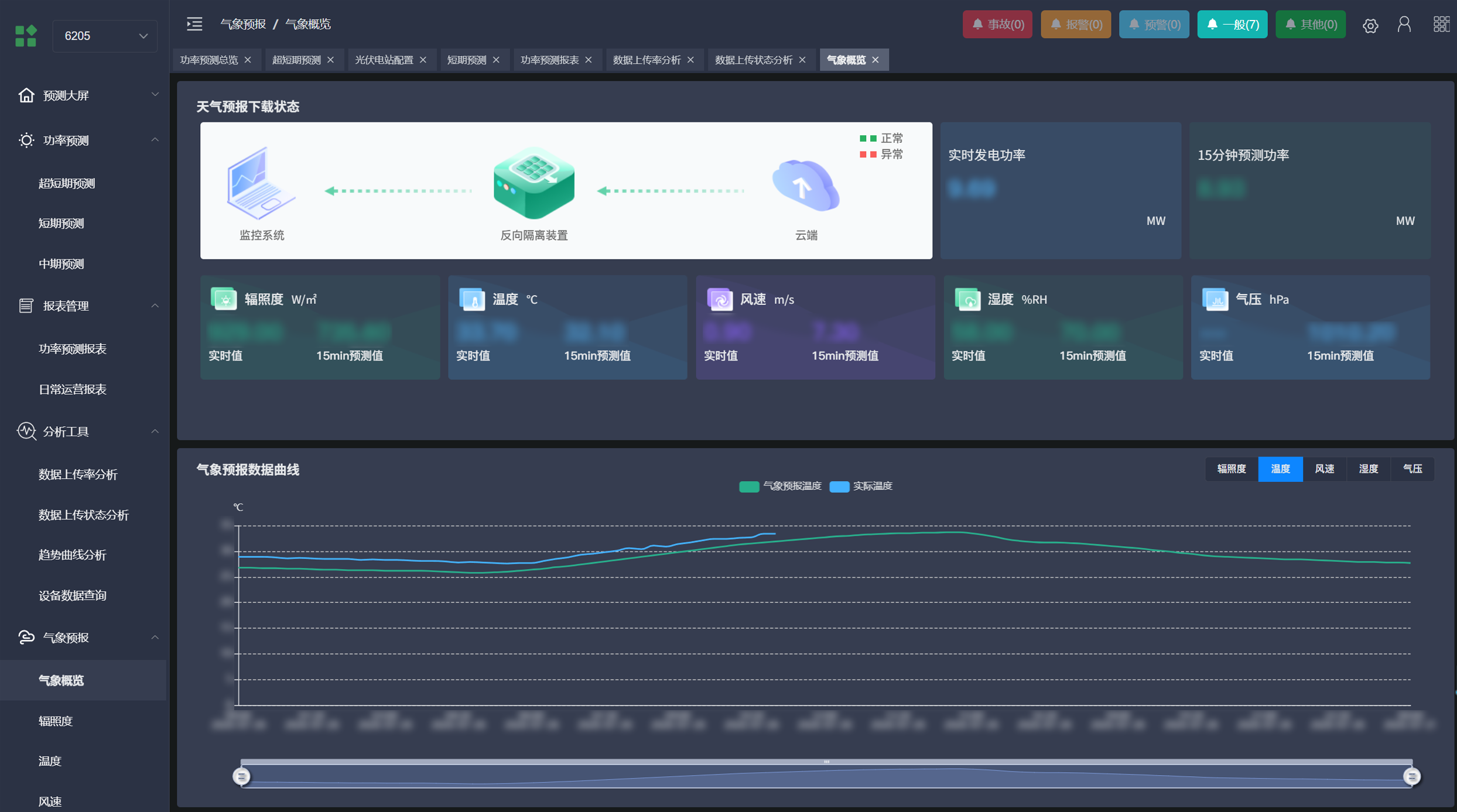Collapse the 分析工具 menu chevron
Image resolution: width=1457 pixels, height=812 pixels.
click(155, 431)
